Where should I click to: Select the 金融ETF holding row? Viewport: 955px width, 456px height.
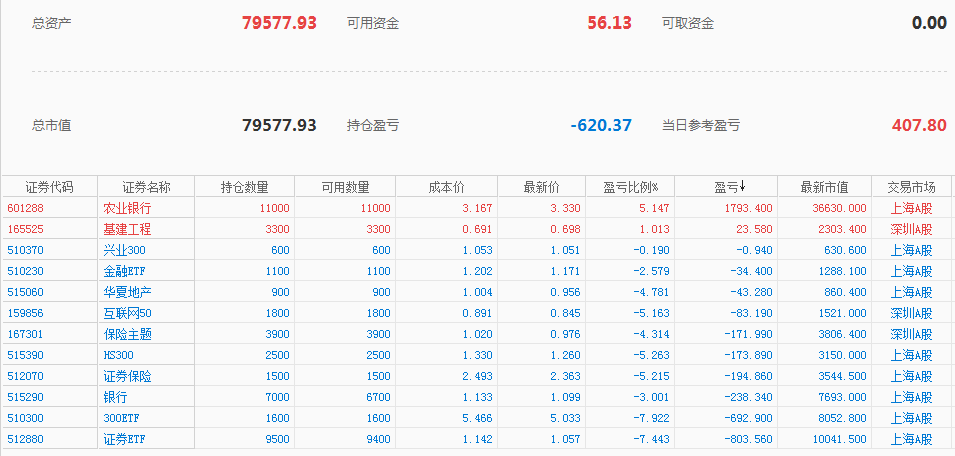click(x=476, y=272)
